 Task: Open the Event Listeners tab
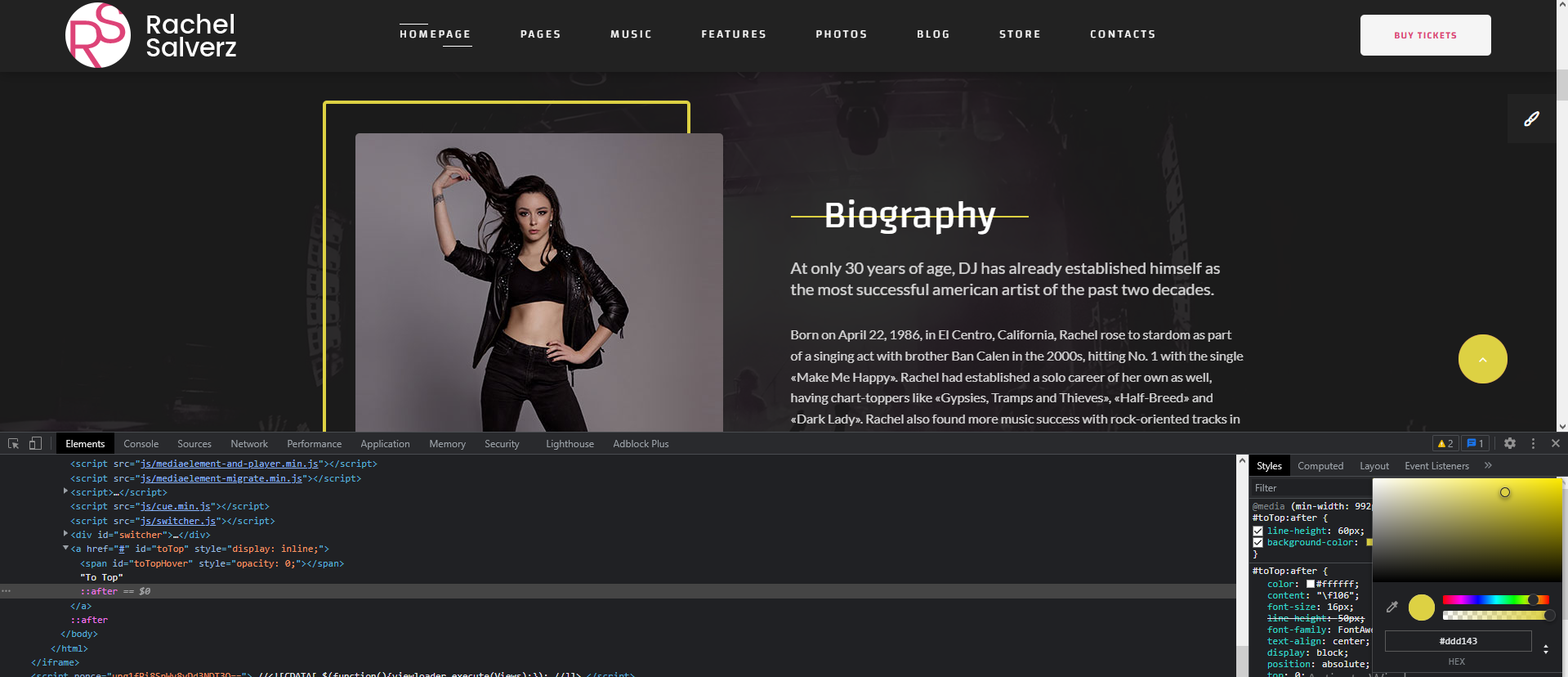pos(1436,466)
